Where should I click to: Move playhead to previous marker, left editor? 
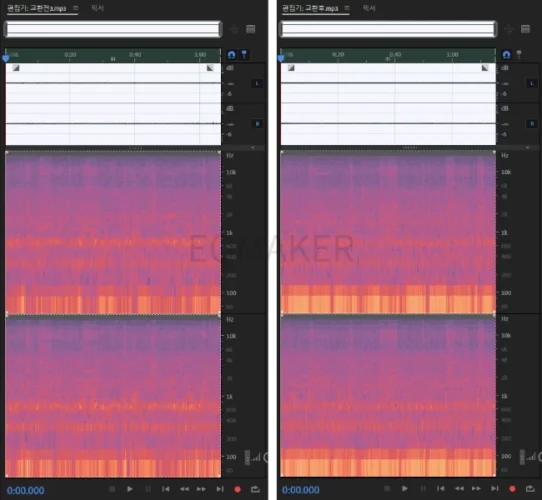click(166, 489)
